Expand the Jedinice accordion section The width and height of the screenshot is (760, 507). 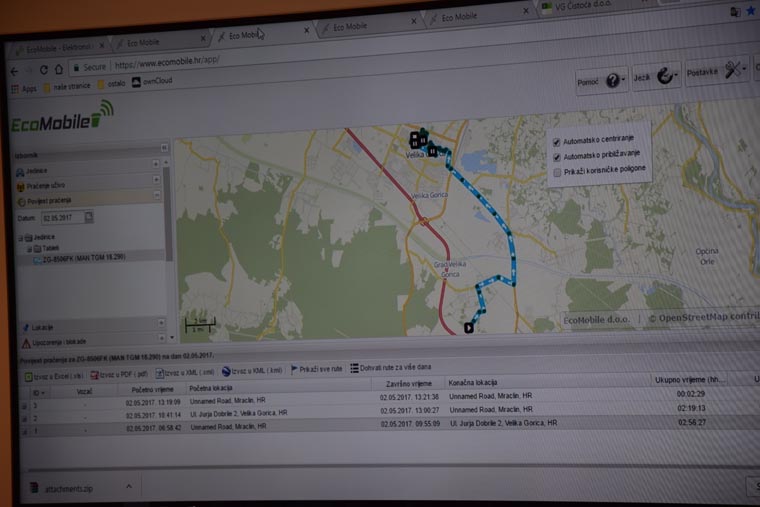[x=156, y=164]
